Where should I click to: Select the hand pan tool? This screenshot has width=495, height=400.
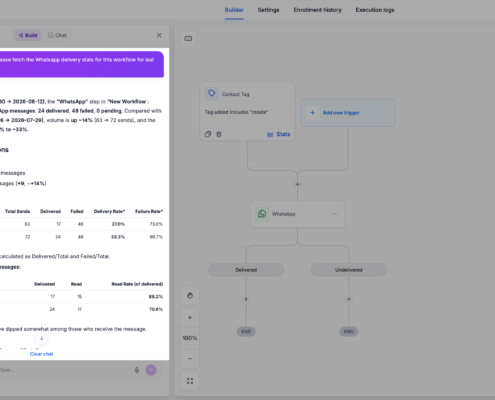click(x=190, y=296)
